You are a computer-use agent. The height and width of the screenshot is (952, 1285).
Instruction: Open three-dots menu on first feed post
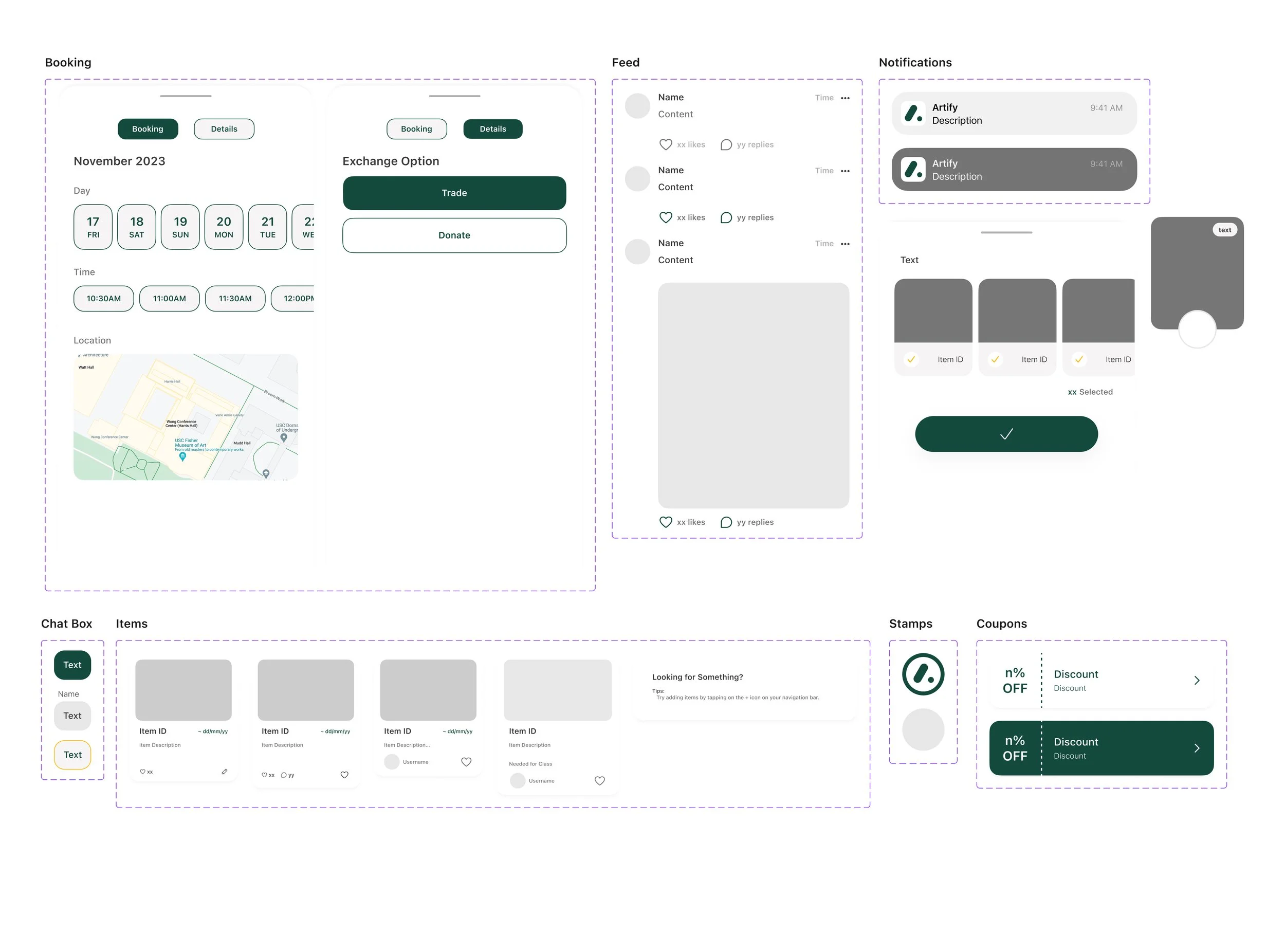(845, 99)
